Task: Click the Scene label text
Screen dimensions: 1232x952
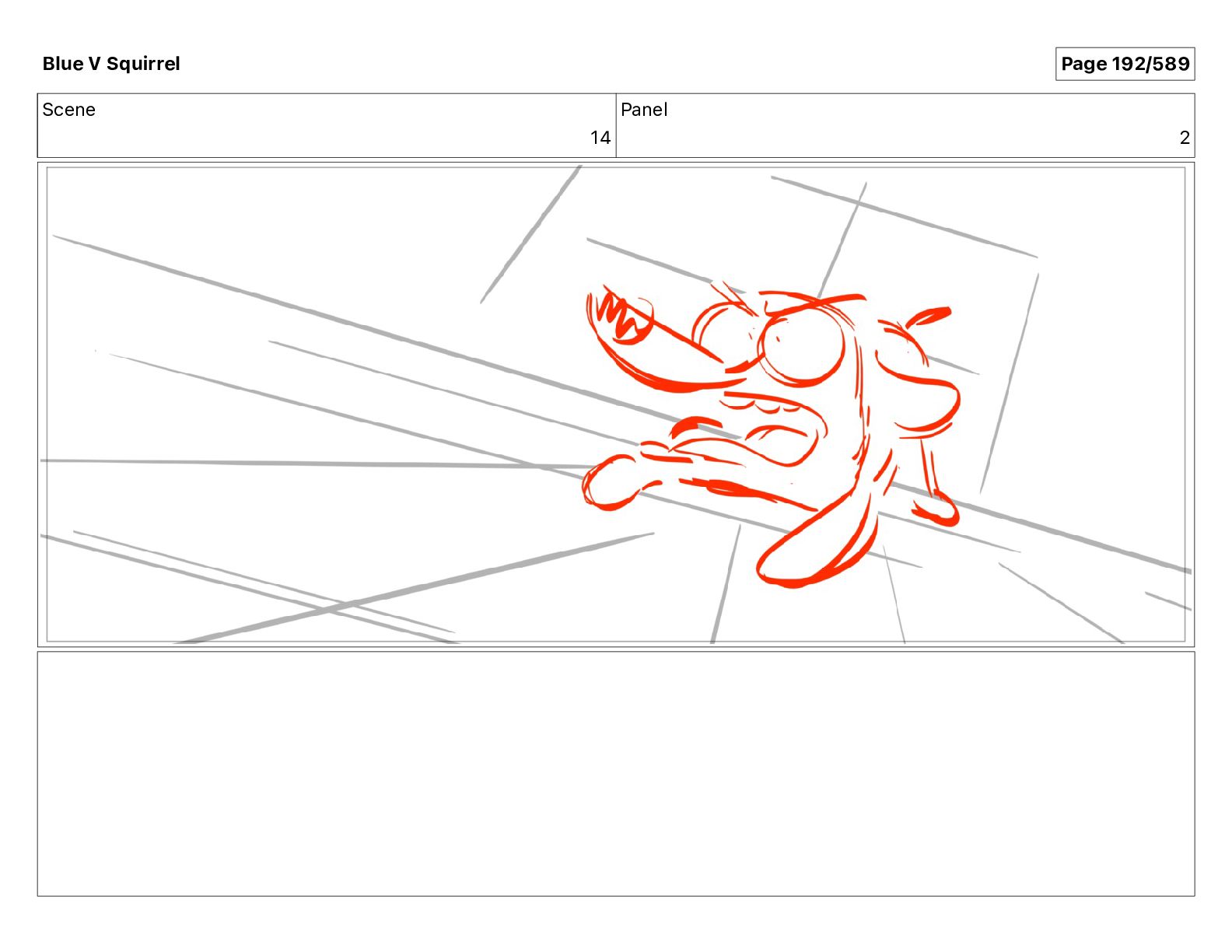Action: click(68, 110)
